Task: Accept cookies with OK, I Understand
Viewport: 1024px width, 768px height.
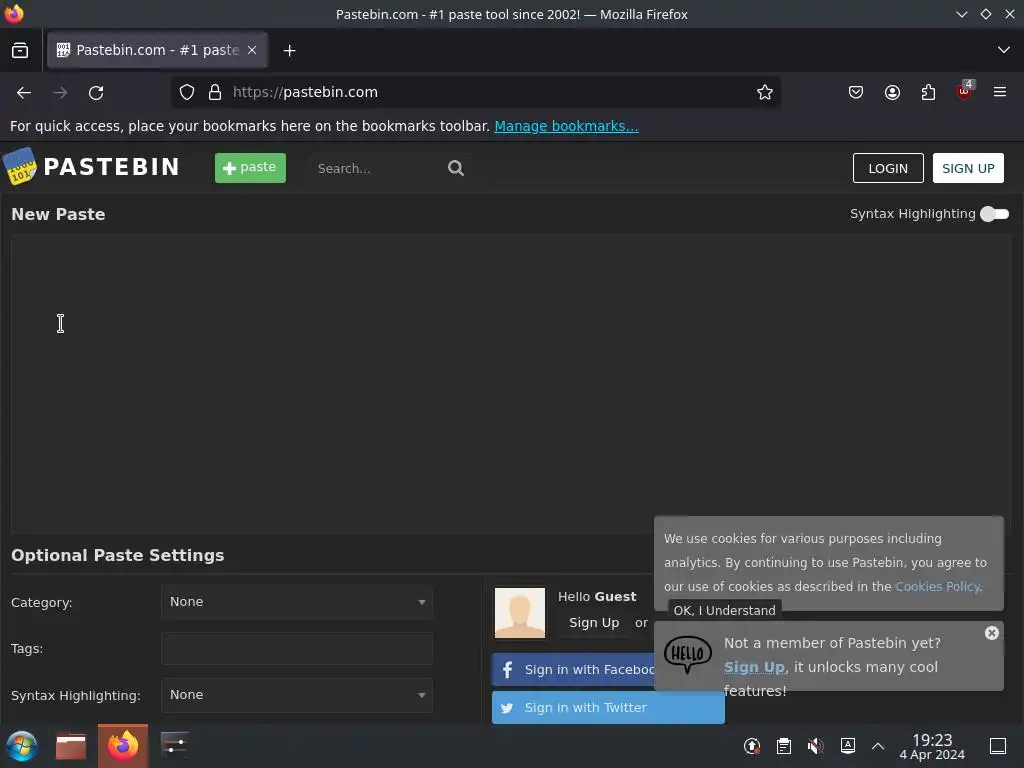Action: (724, 611)
